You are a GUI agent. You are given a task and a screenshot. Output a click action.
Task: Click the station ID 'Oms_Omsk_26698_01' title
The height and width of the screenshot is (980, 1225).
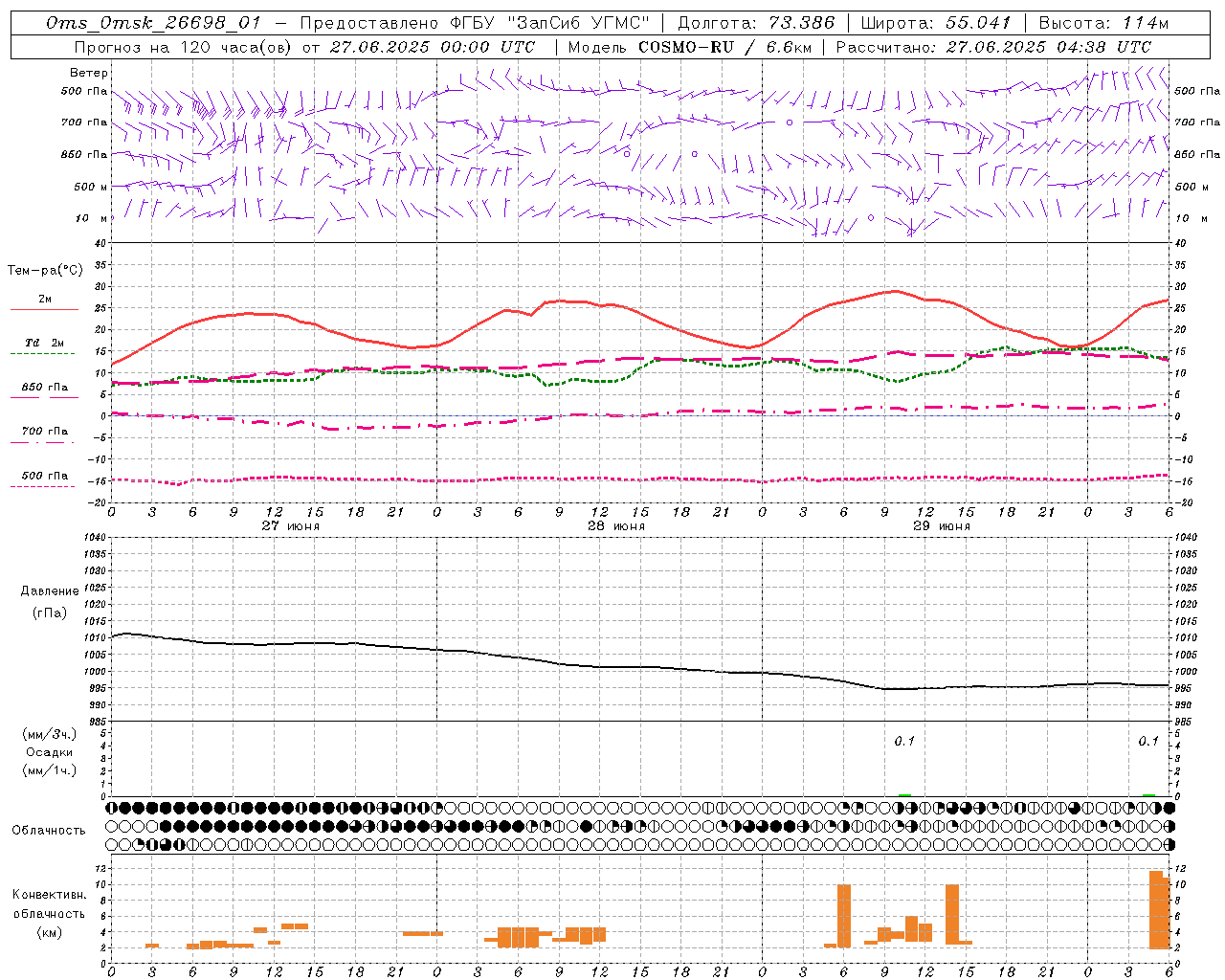(153, 23)
